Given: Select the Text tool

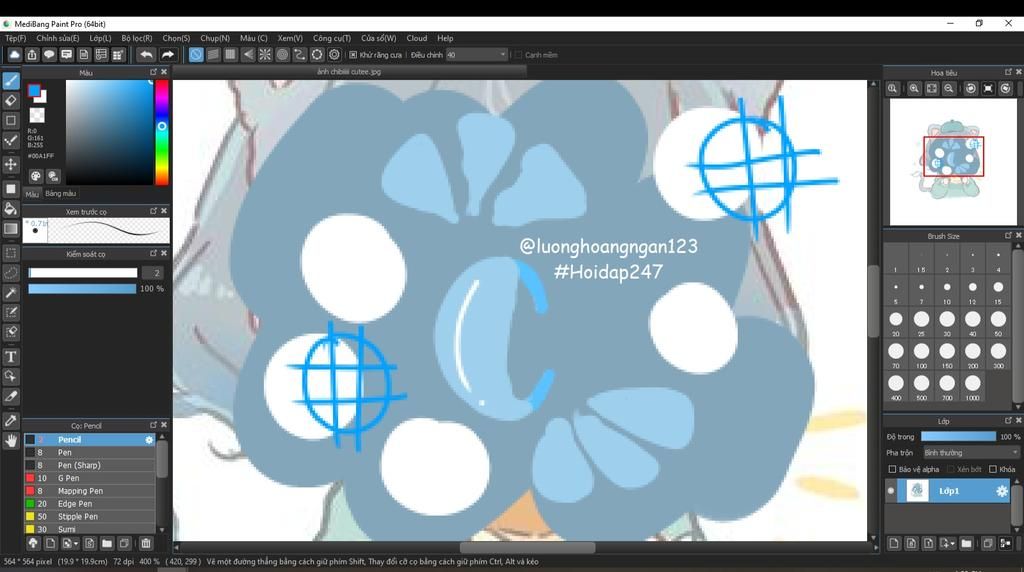Looking at the screenshot, I should tap(11, 357).
